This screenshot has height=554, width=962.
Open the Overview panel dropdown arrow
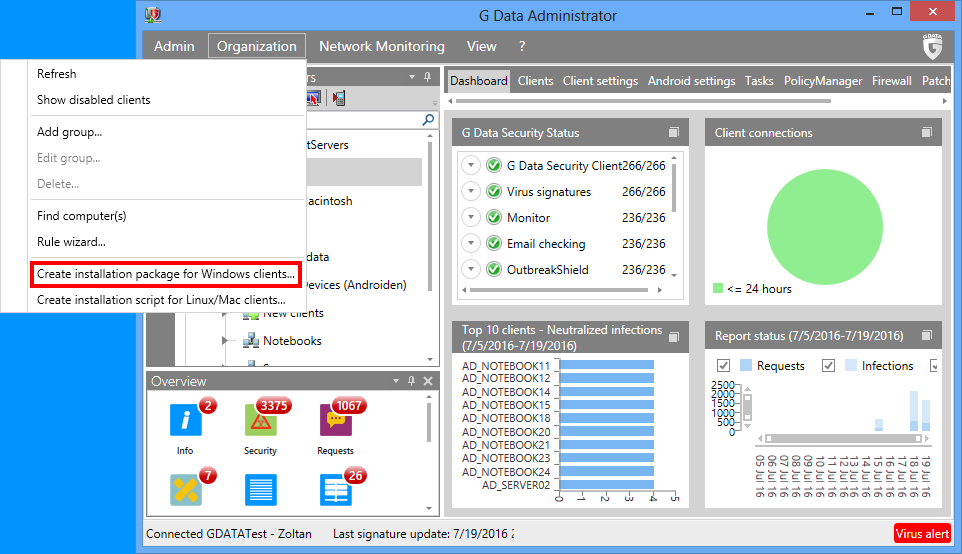click(x=396, y=381)
